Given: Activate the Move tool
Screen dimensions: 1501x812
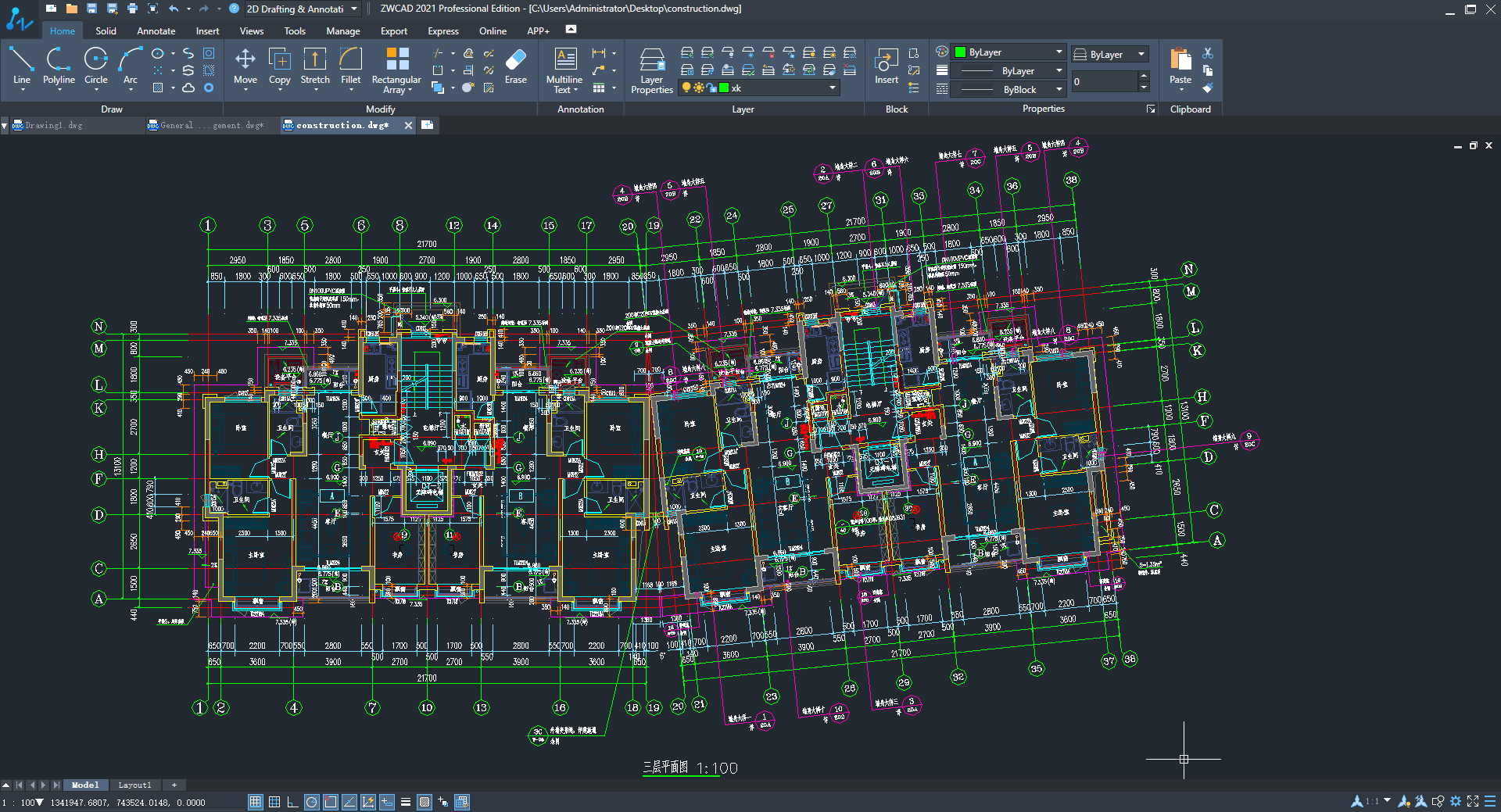Looking at the screenshot, I should pyautogui.click(x=245, y=69).
